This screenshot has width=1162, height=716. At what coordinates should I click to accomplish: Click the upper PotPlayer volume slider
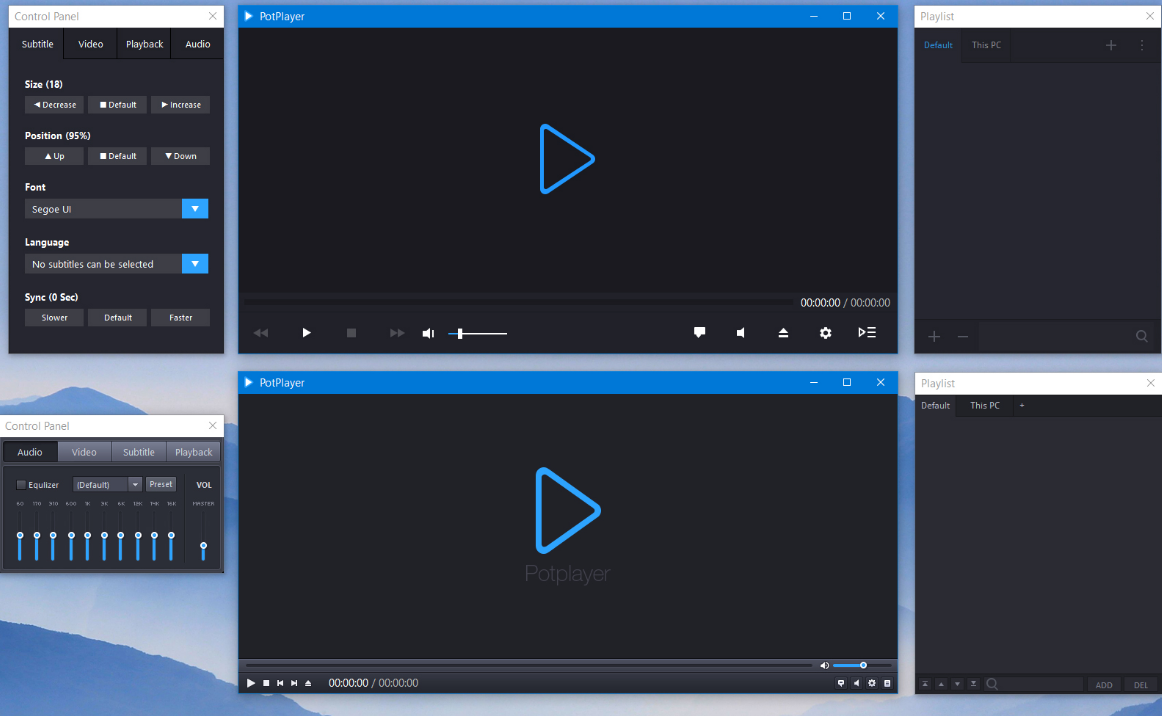478,334
